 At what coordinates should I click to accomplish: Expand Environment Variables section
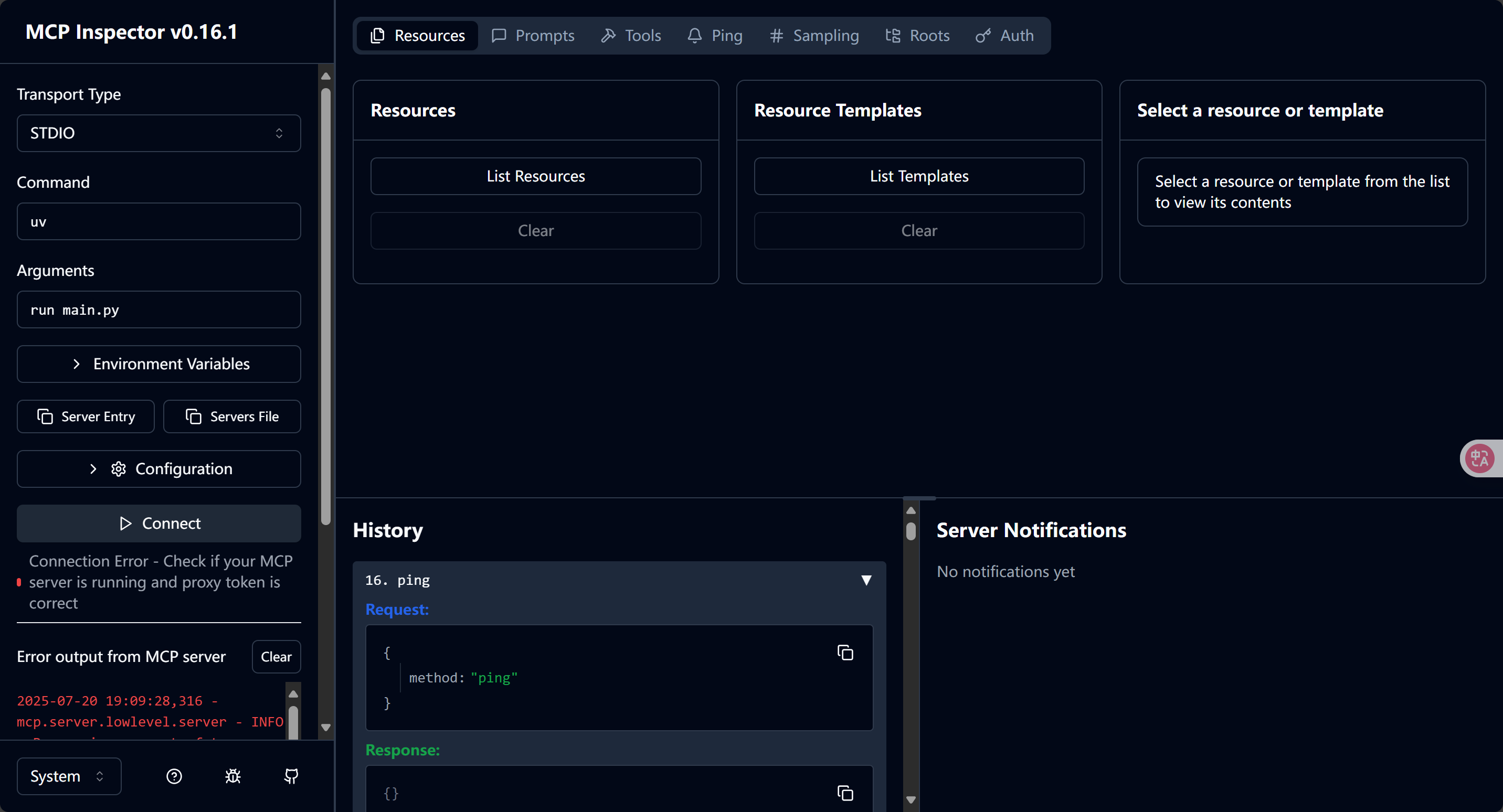158,364
